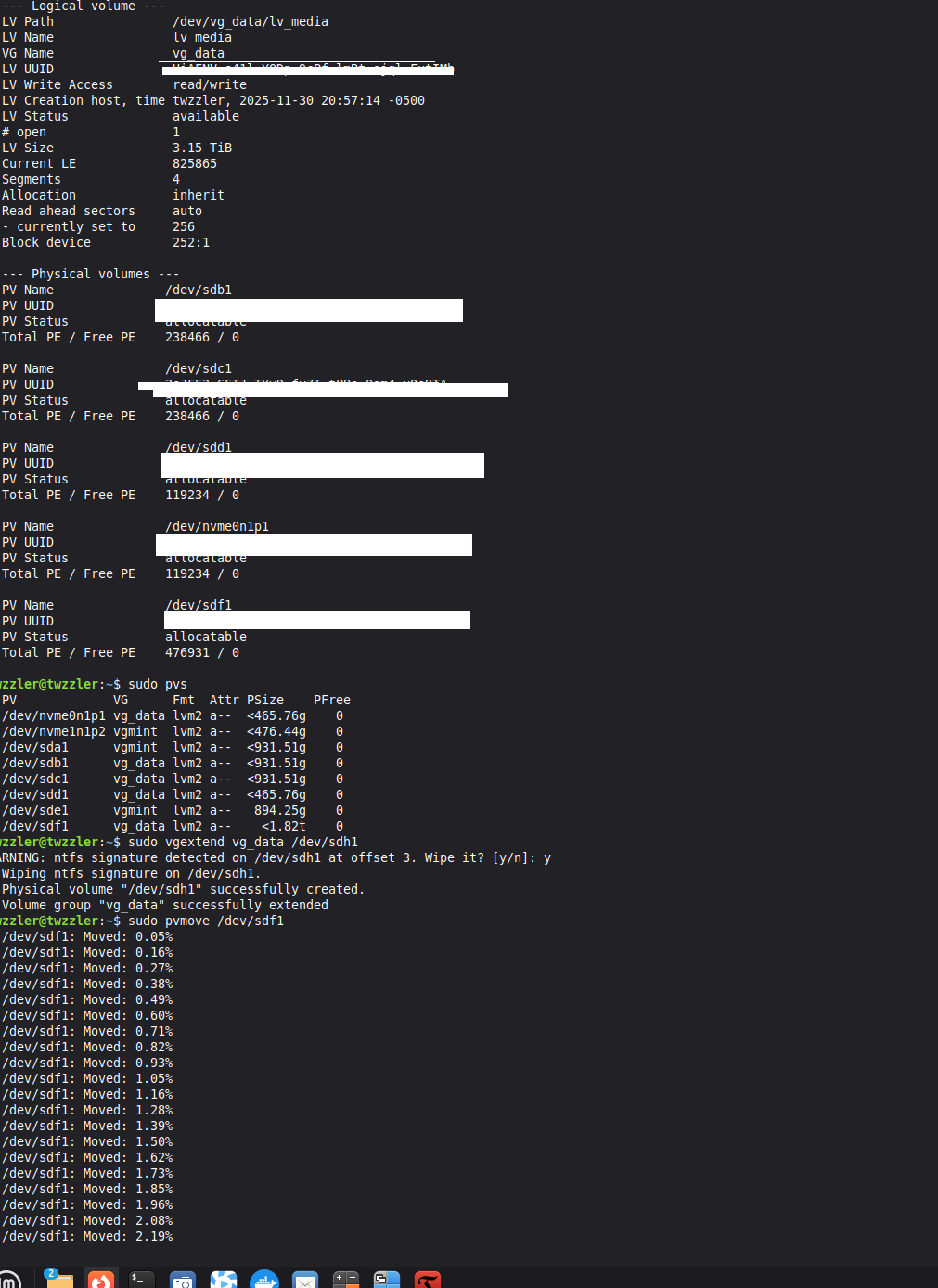Click the 'sudo pvmove /dev/sdf1' command line
Screen dimensions: 938x1288
(x=206, y=921)
